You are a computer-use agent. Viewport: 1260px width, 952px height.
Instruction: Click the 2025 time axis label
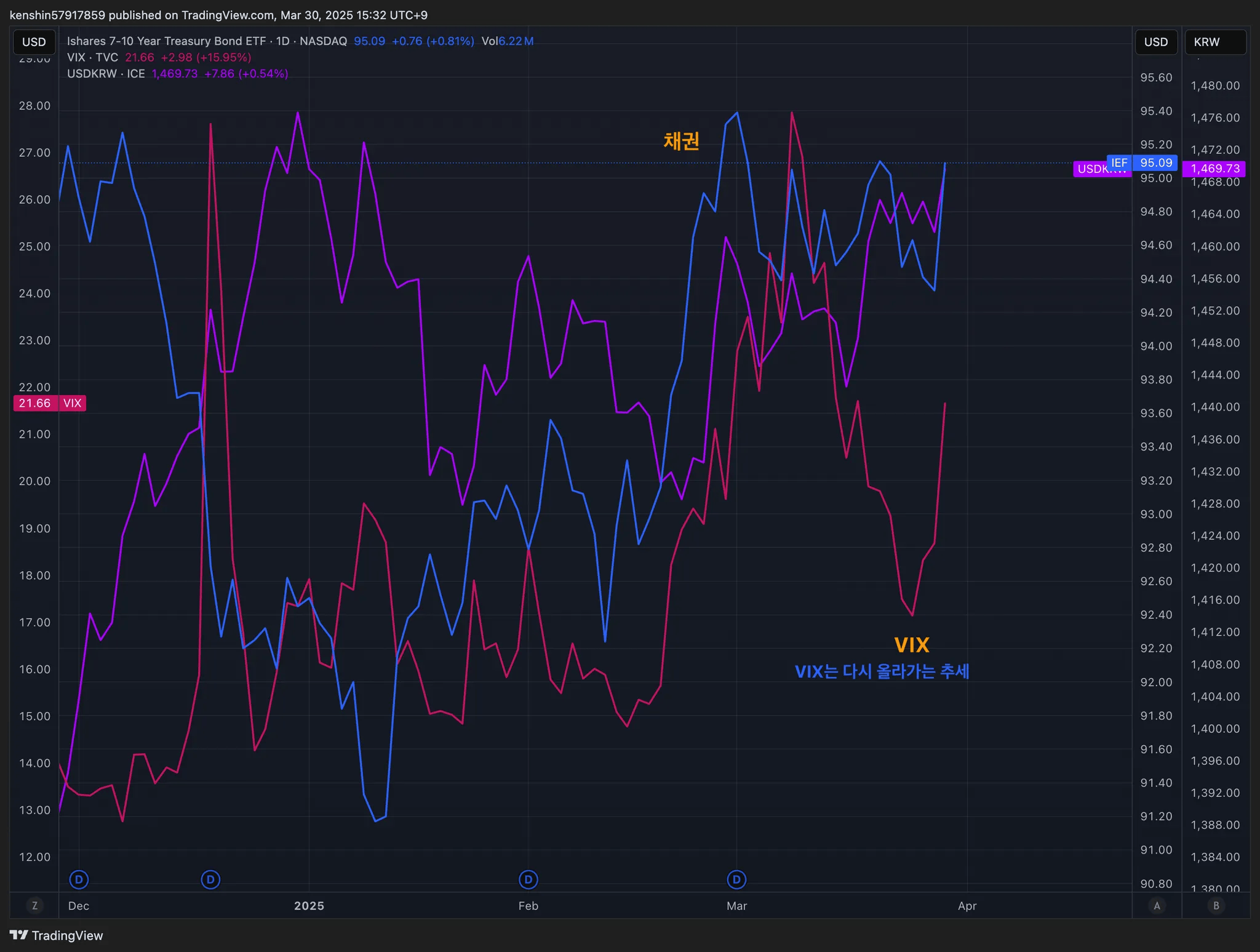point(309,906)
